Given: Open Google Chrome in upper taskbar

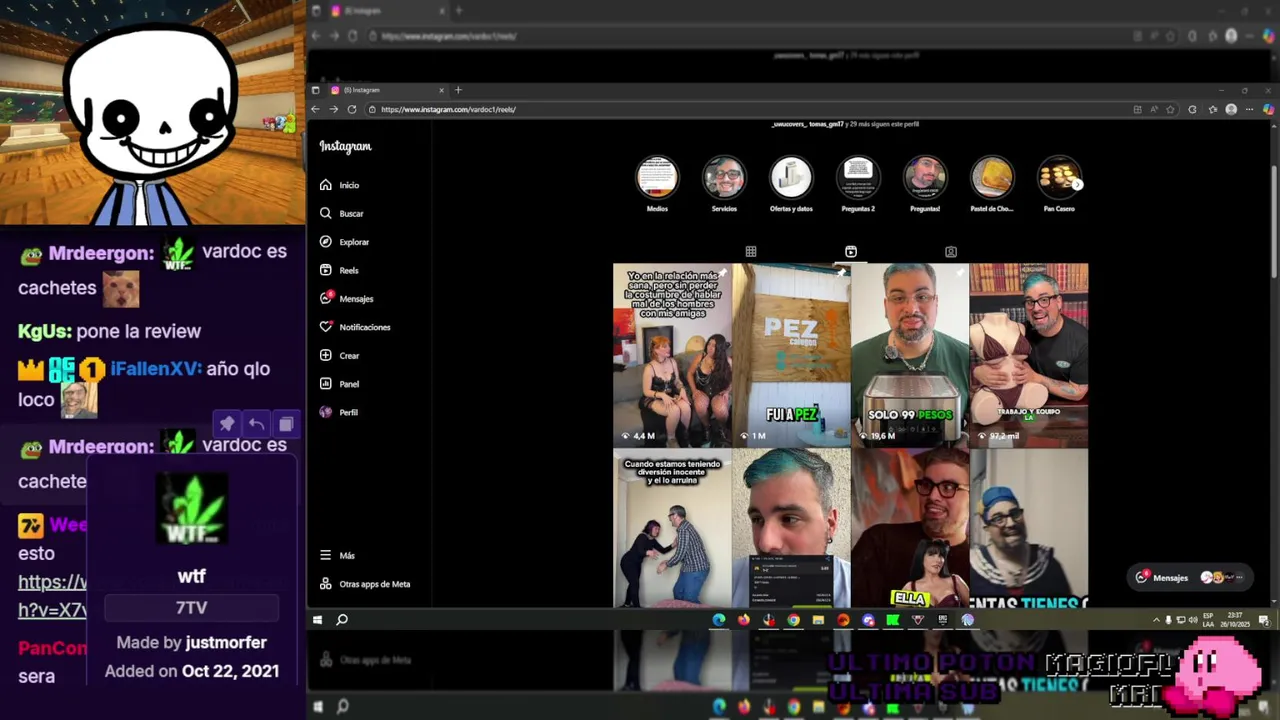Looking at the screenshot, I should coord(793,620).
